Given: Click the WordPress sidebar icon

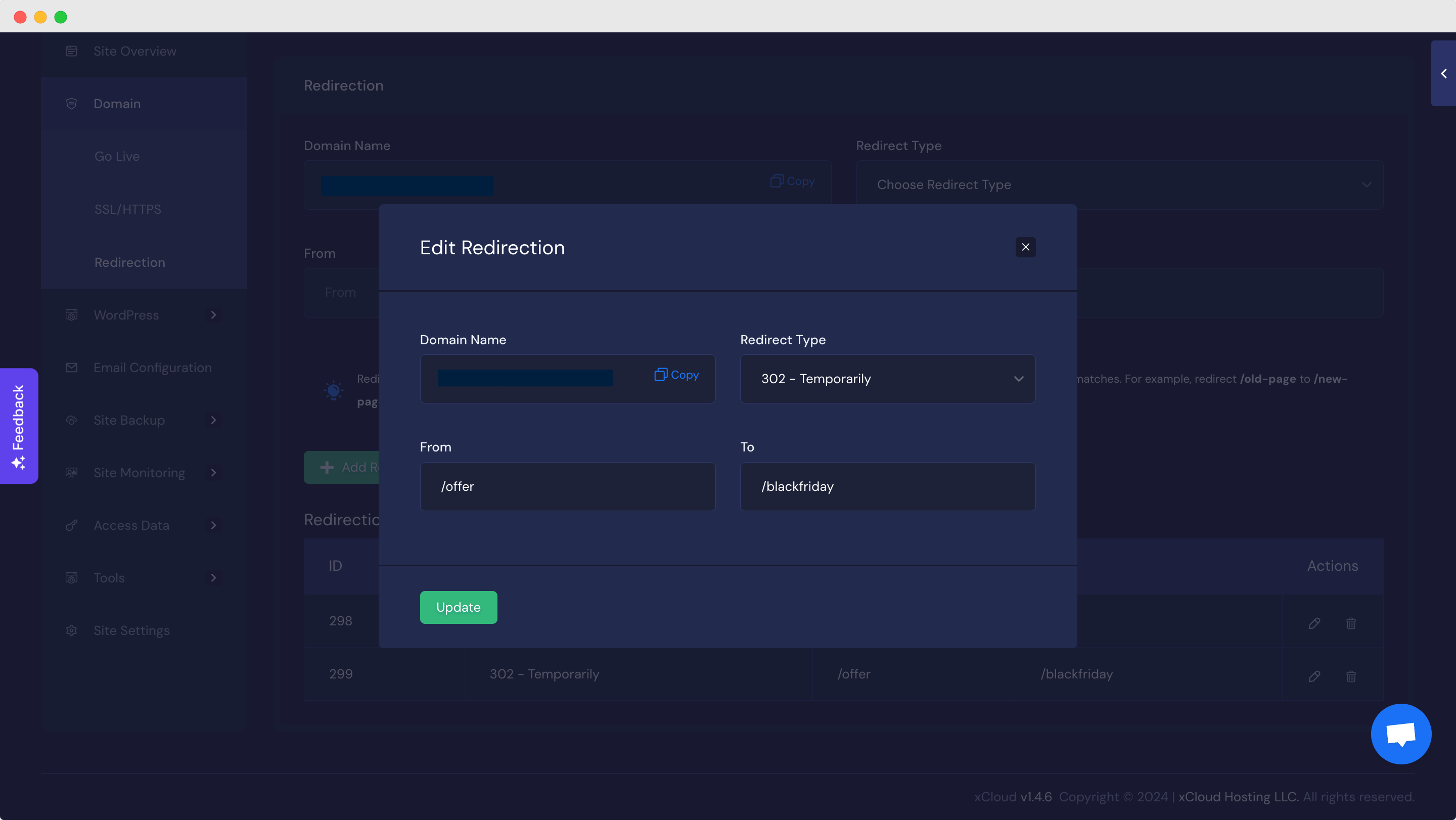Looking at the screenshot, I should pos(72,315).
